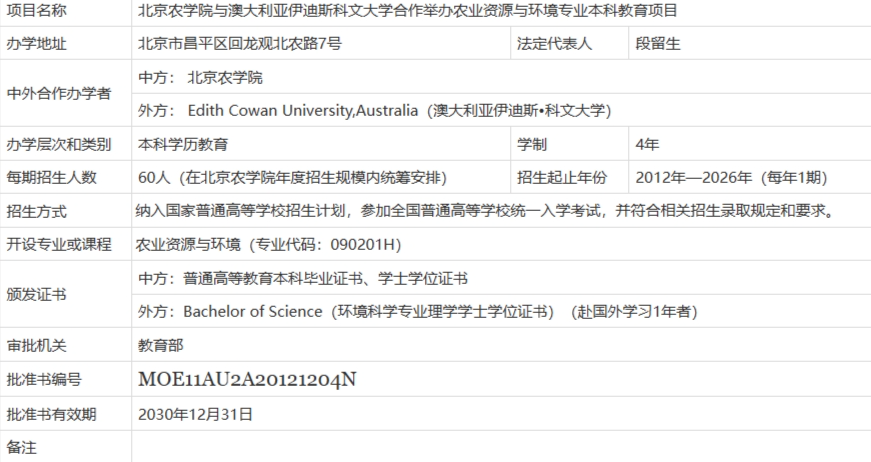Click the 批准书有效期 label
The image size is (871, 462).
point(51,414)
